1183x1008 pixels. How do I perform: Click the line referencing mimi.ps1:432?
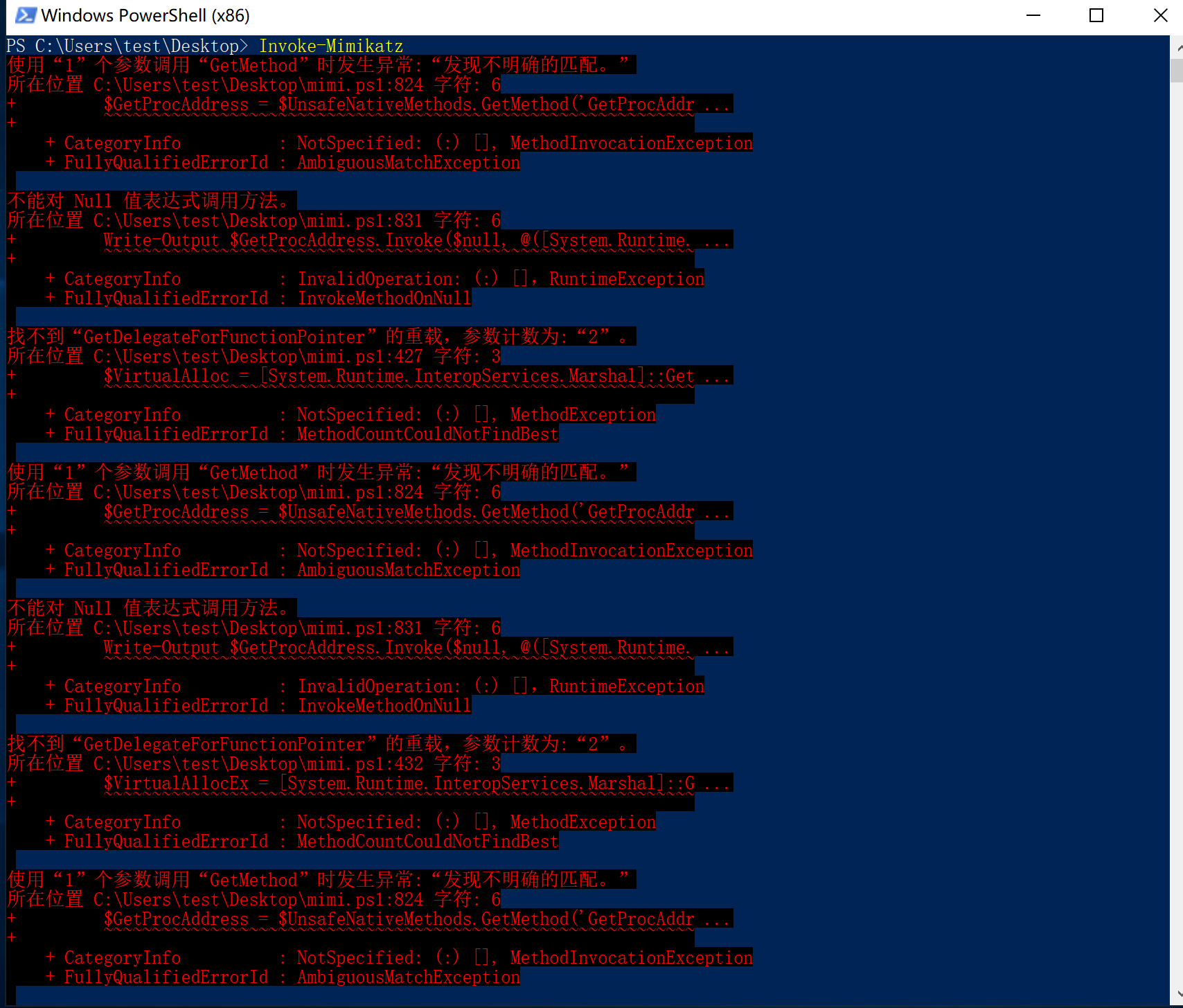coord(254,764)
